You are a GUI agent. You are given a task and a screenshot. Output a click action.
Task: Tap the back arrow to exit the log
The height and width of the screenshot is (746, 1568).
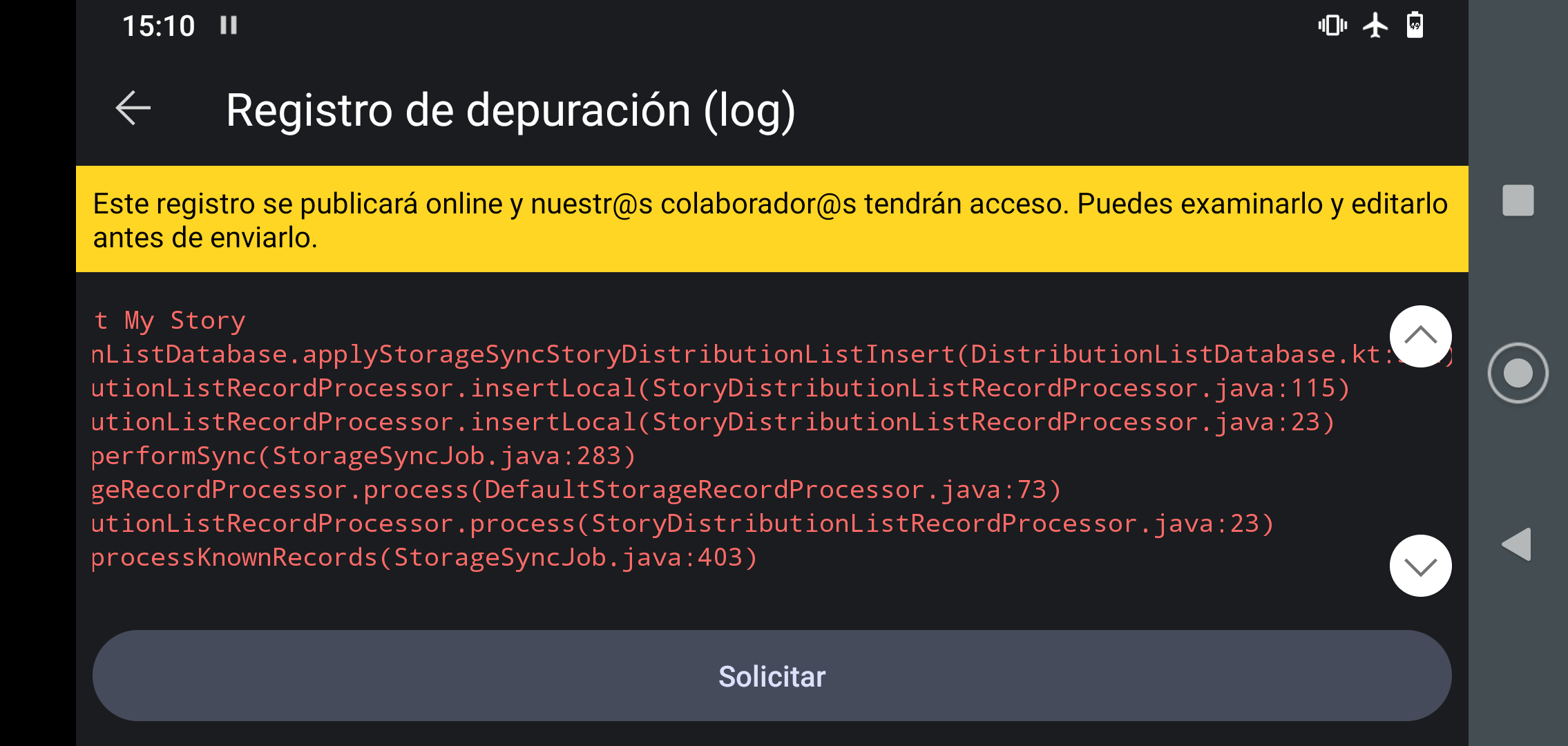[132, 108]
